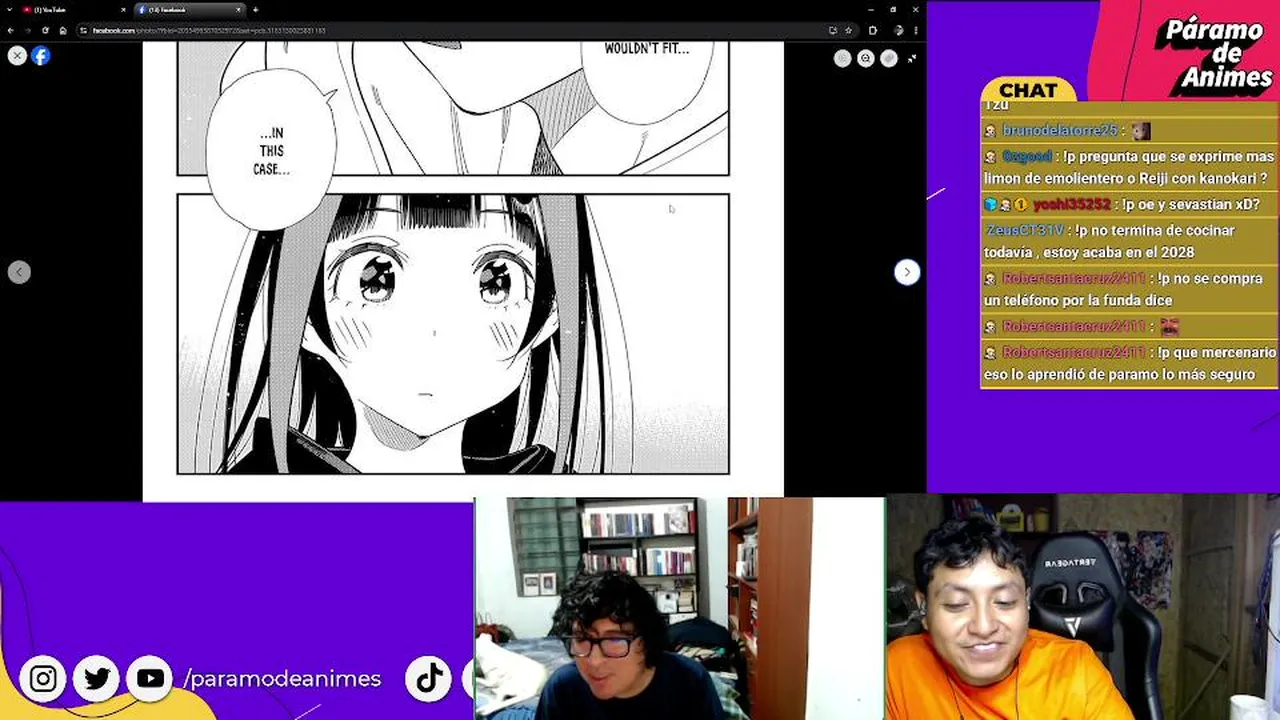Open site information icon in address bar
The height and width of the screenshot is (720, 1280).
pos(84,30)
